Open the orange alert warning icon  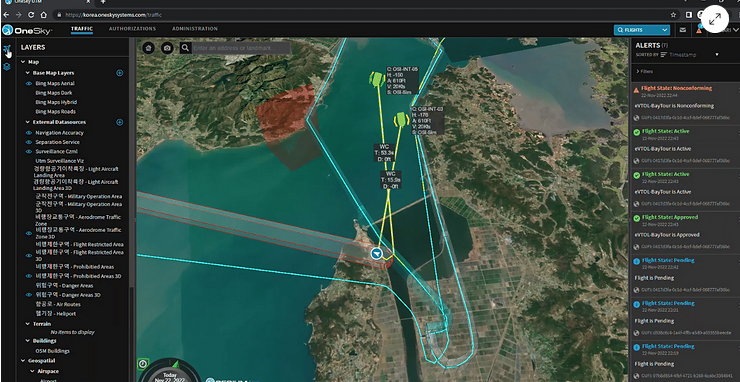pos(699,30)
